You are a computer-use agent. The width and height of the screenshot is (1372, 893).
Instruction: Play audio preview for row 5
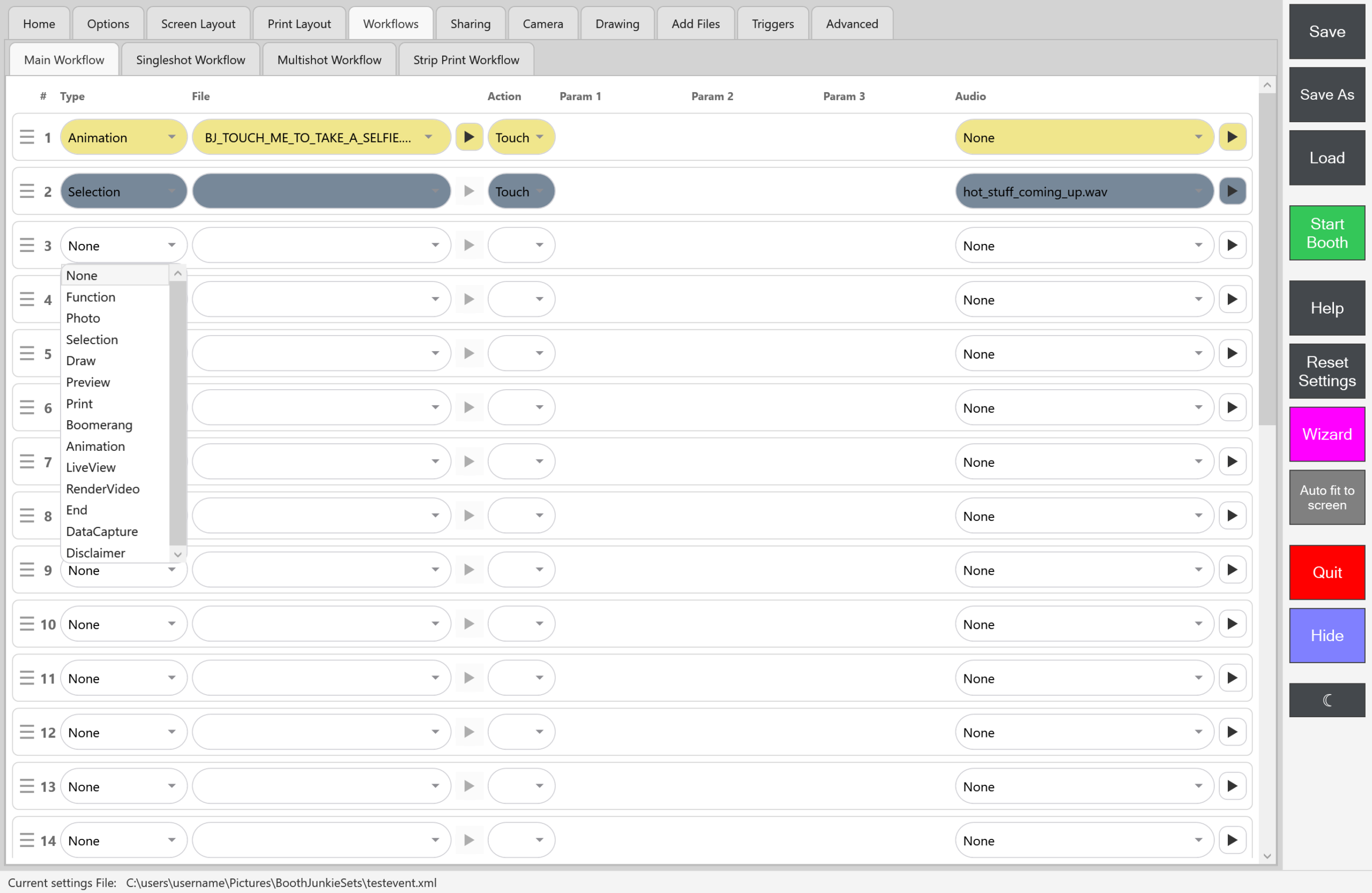[x=1232, y=353]
